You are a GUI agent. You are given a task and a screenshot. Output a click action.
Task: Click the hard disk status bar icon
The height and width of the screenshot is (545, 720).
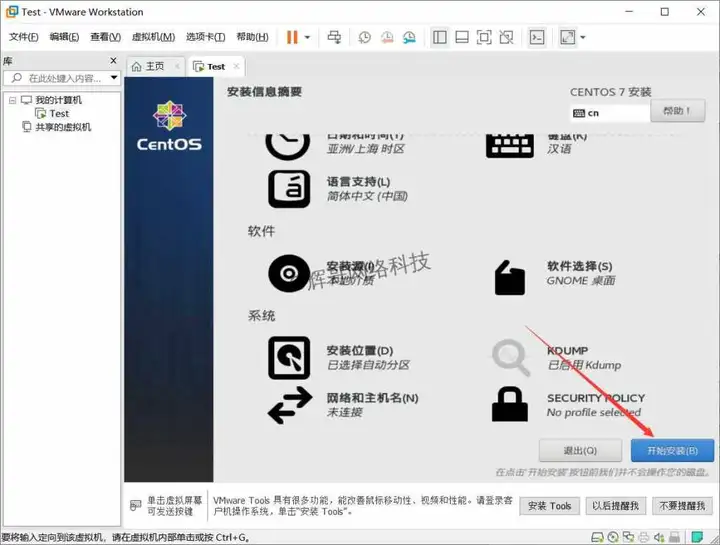click(597, 537)
